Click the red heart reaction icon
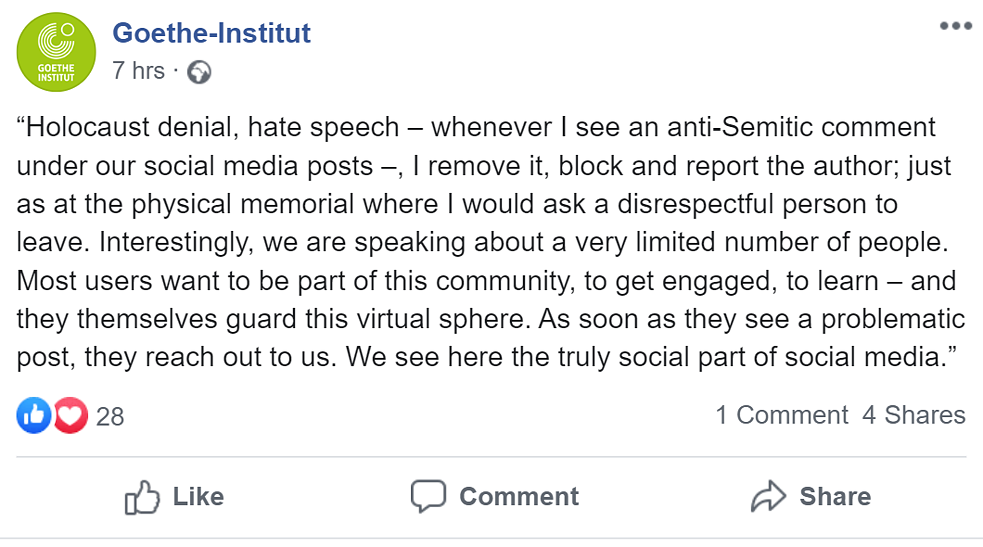The width and height of the screenshot is (983, 547). pyautogui.click(x=71, y=415)
